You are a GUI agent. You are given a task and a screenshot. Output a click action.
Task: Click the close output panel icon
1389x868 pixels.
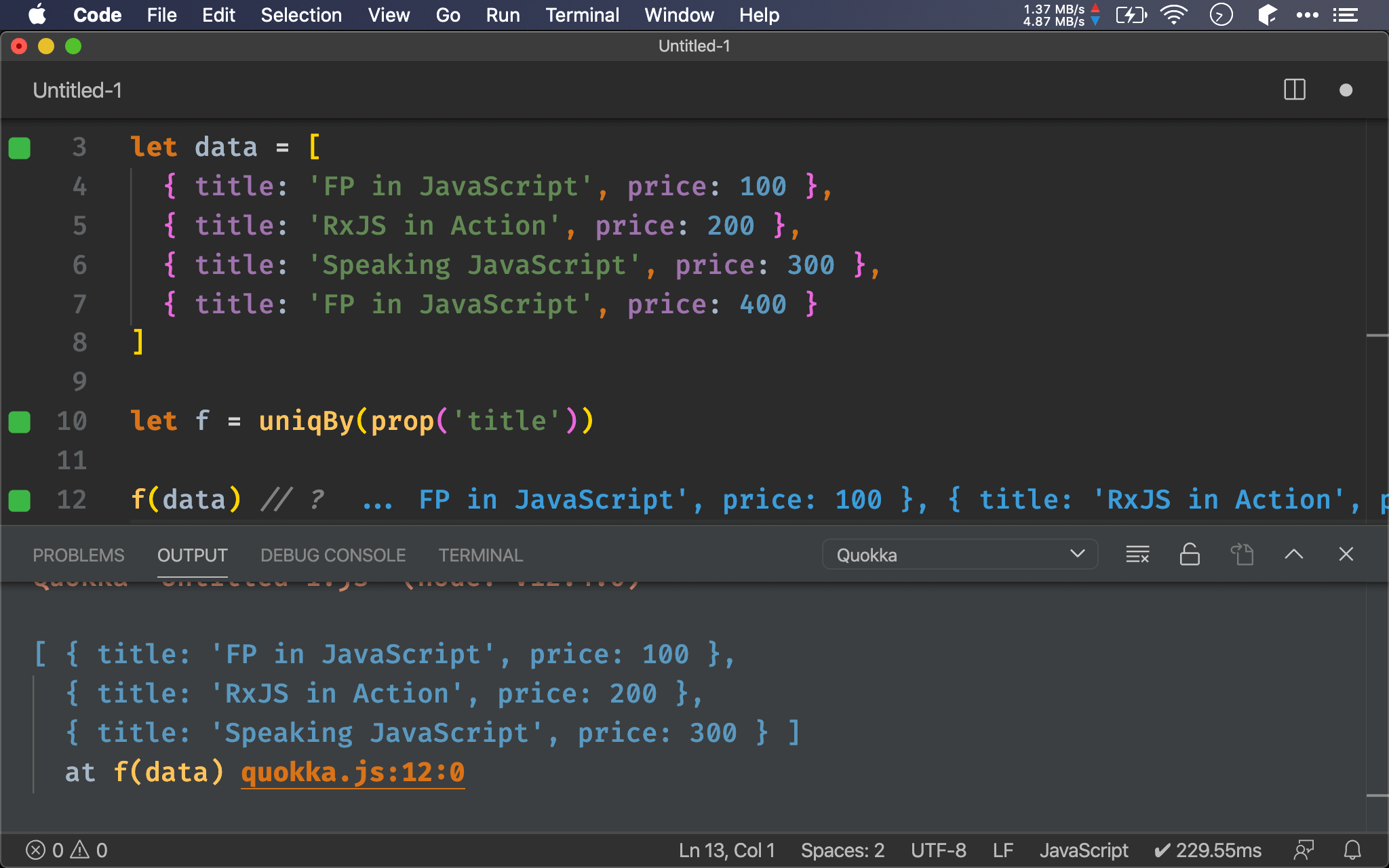tap(1346, 555)
